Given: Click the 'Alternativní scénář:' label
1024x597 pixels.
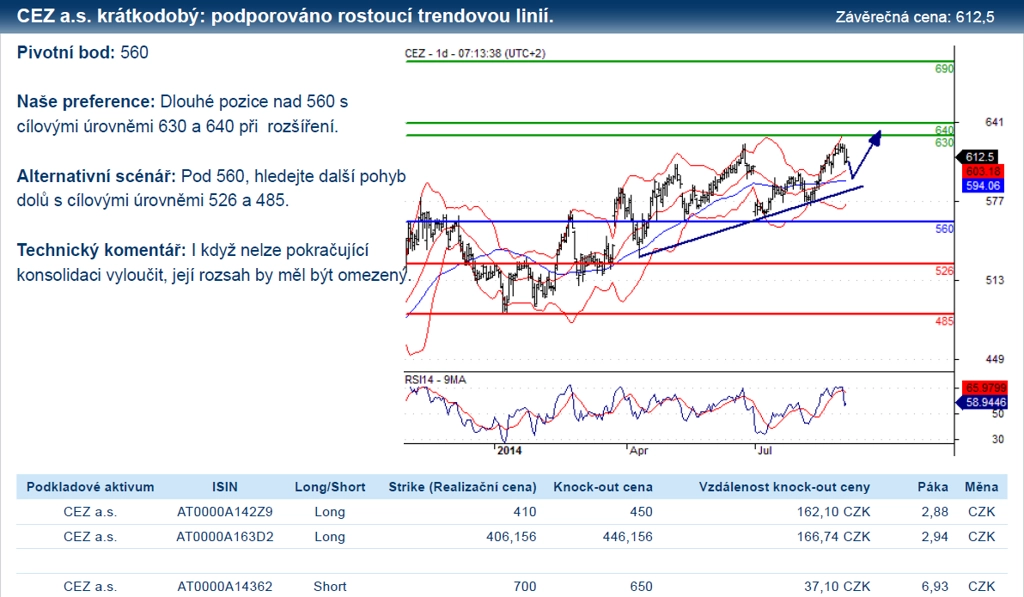Looking at the screenshot, I should [96, 176].
